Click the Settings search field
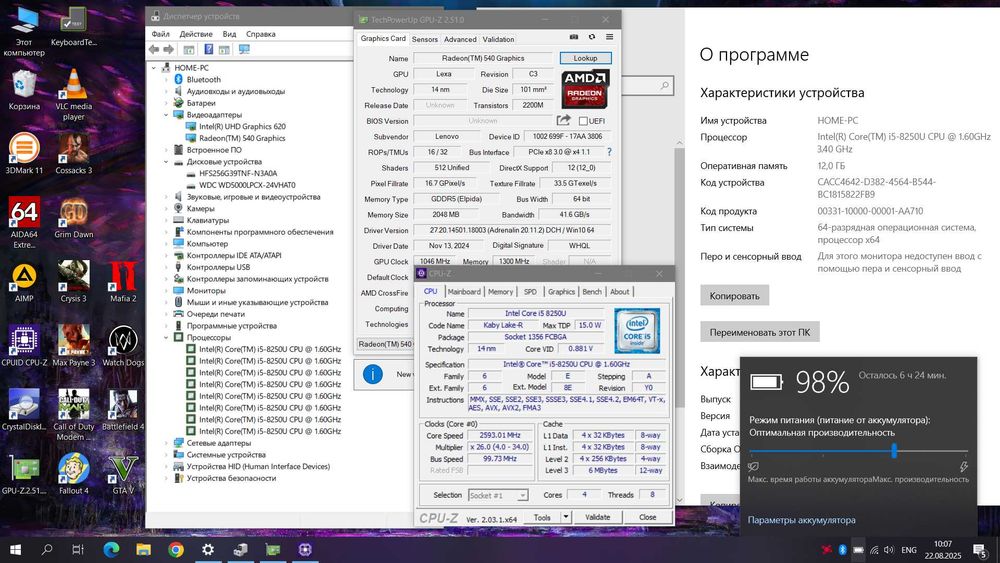The image size is (1000, 563). (x=647, y=85)
